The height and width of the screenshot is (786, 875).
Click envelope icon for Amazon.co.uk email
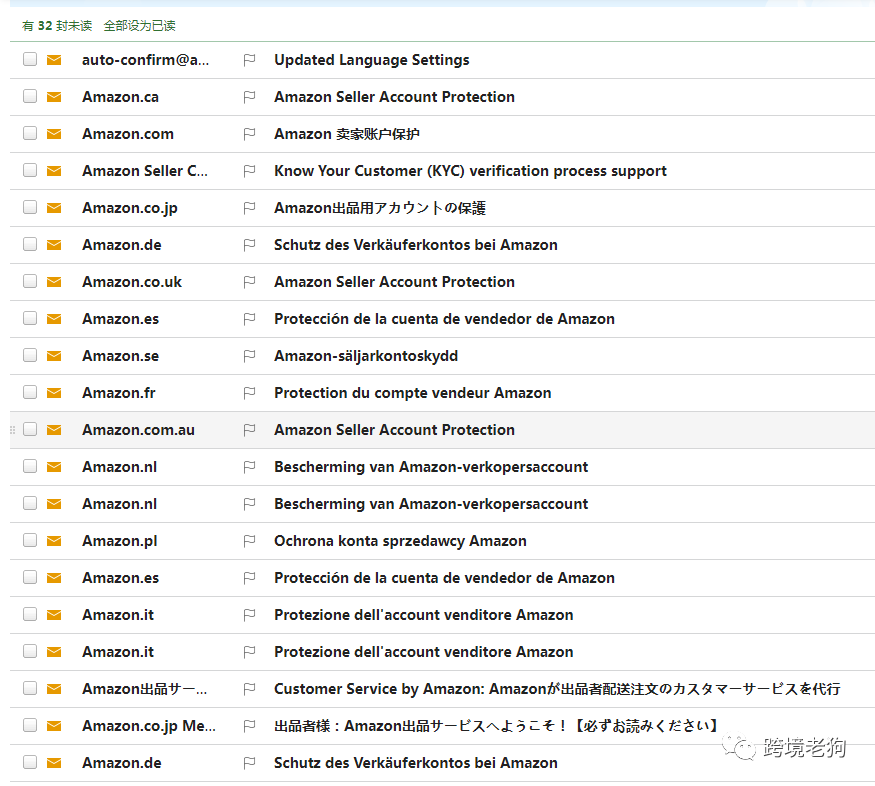[x=54, y=282]
